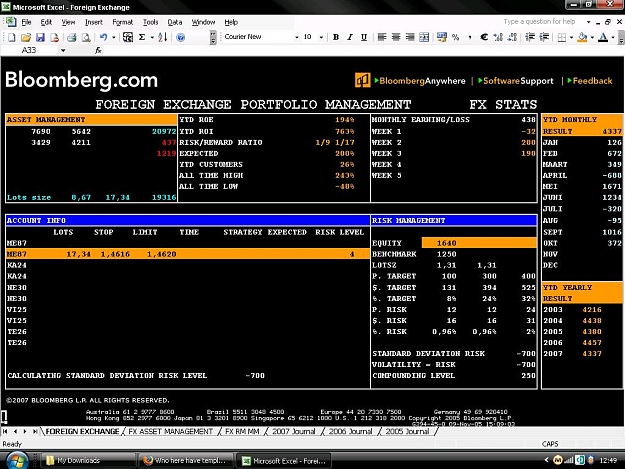This screenshot has height=469, width=625.
Task: Apply percent style to the cell
Action: coord(456,37)
